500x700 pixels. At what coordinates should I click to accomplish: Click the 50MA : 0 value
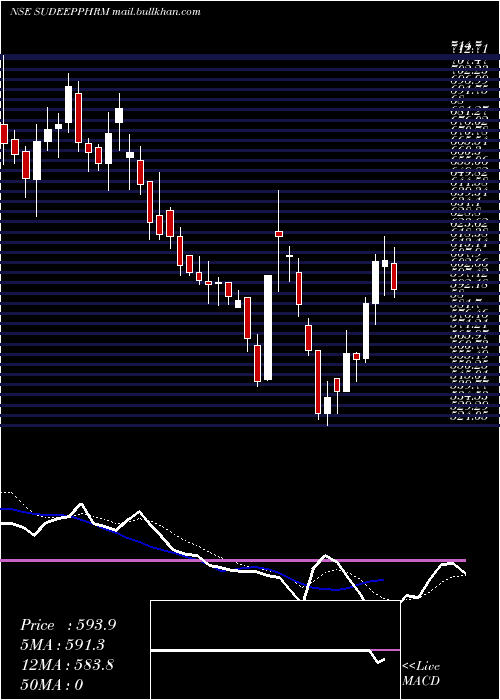click(52, 684)
